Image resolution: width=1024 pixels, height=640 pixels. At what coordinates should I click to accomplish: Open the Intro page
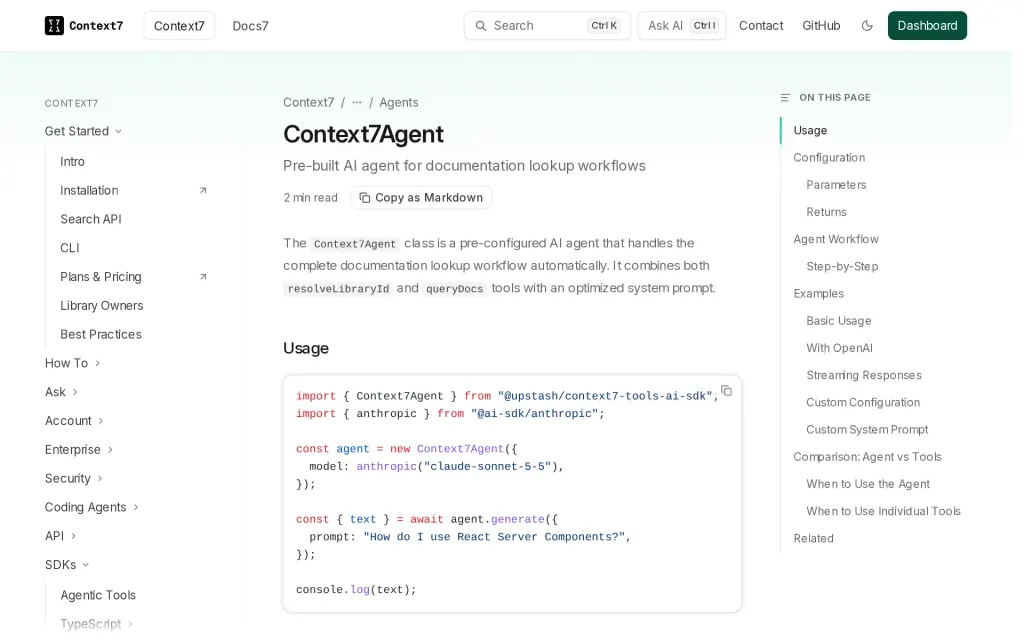(72, 162)
